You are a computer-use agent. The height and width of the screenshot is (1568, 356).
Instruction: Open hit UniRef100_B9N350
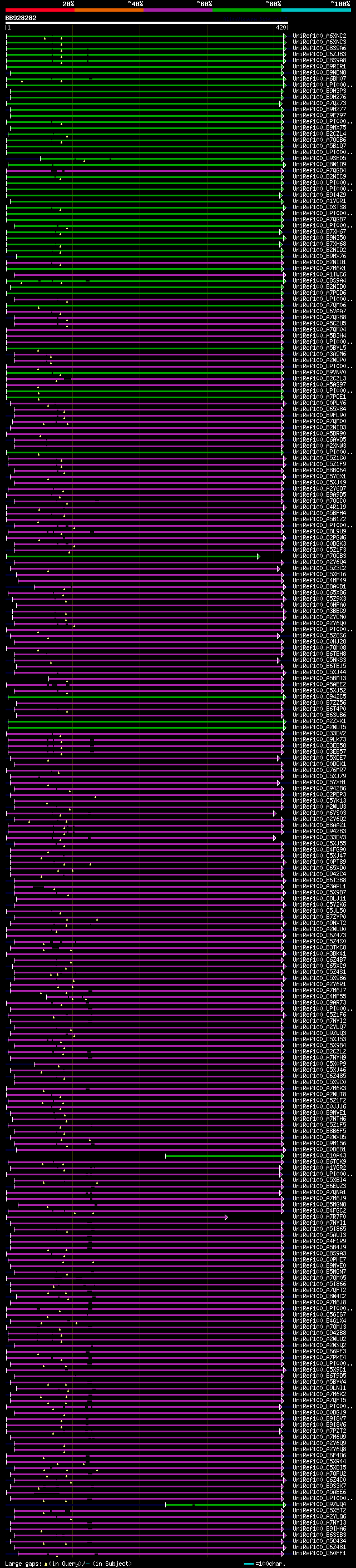pos(319,238)
